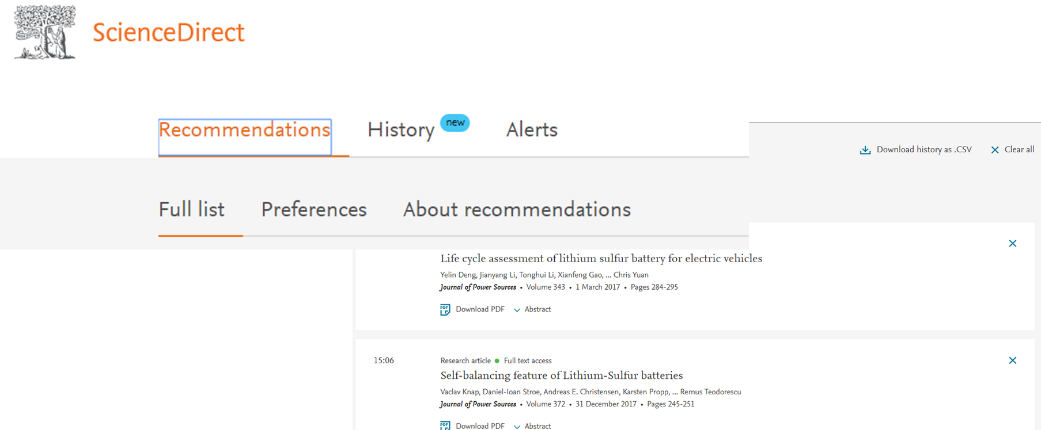Screen dimensions: 1041x430
Task: Expand Abstract of Life cycle assessment article
Action: 532,309
